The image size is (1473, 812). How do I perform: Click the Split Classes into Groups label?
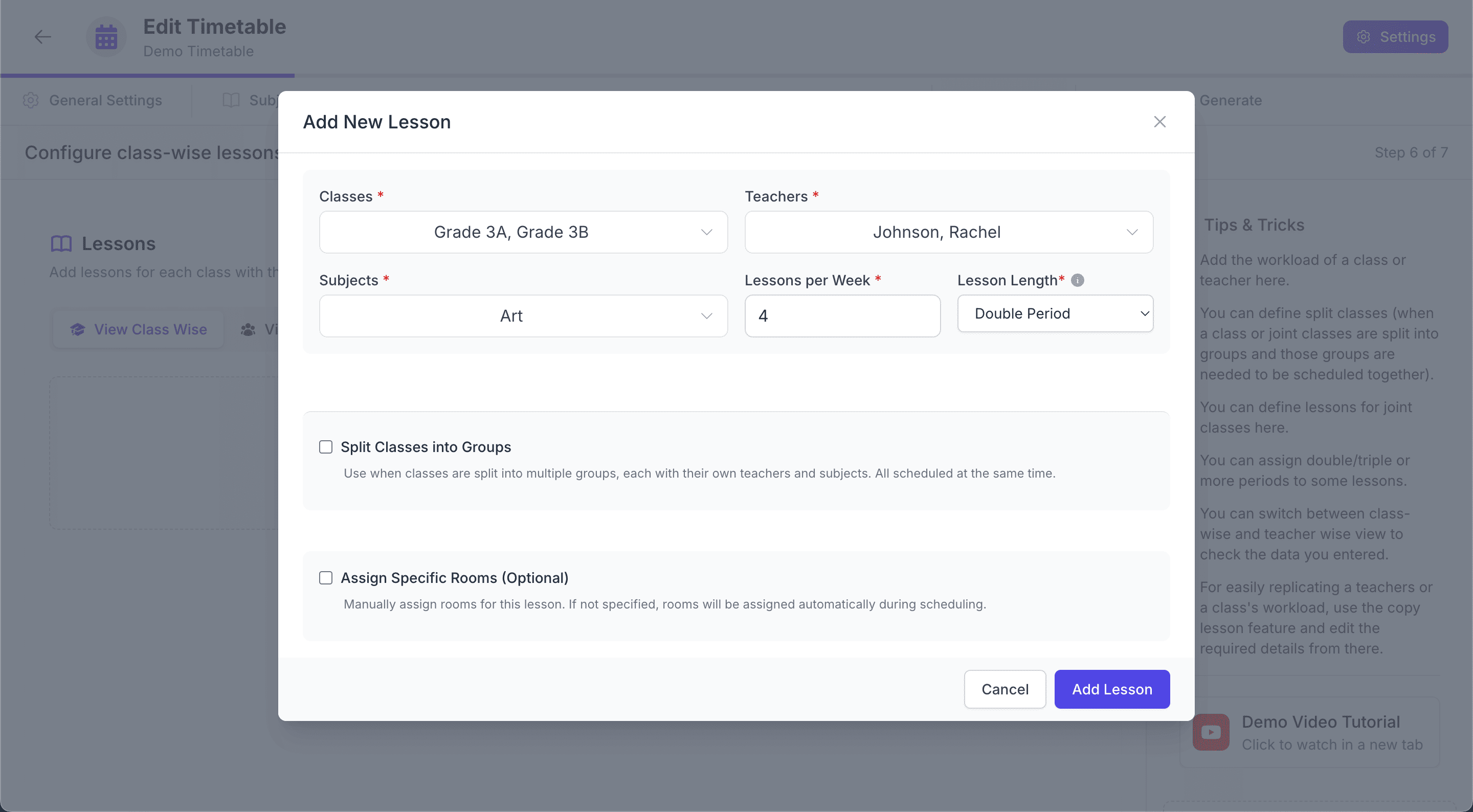point(426,447)
